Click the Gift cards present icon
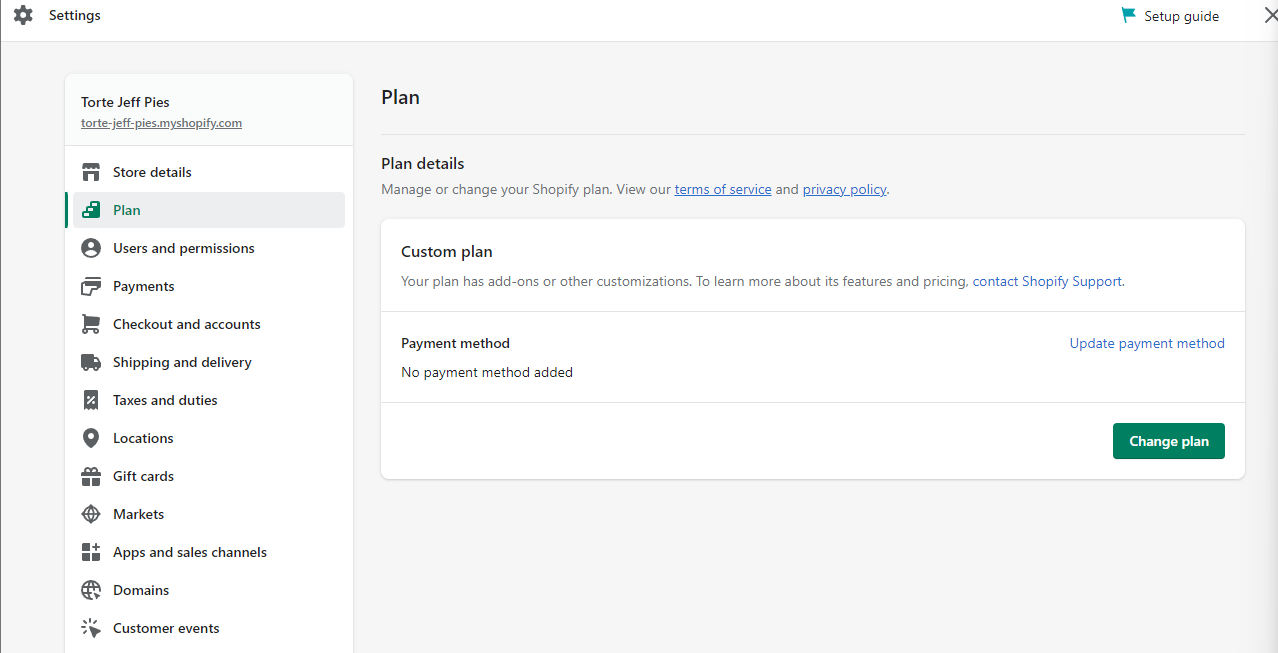Screen dimensions: 1278x653 pos(91,476)
